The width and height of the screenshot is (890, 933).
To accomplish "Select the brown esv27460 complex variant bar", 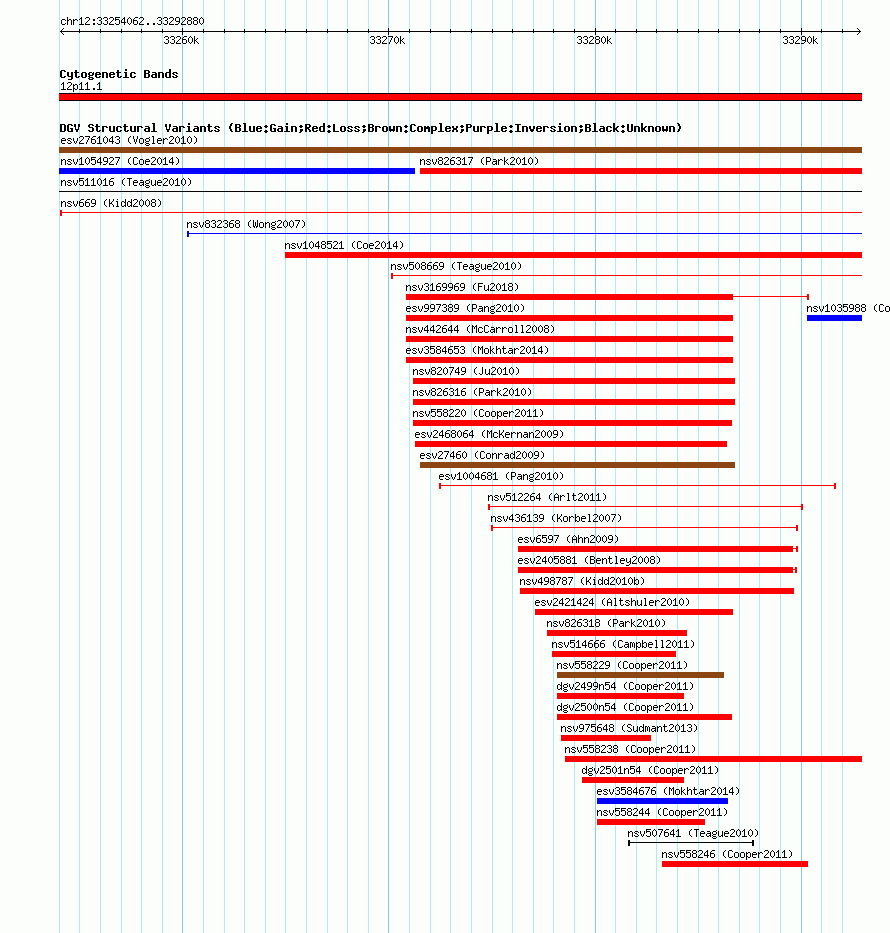I will click(x=577, y=465).
